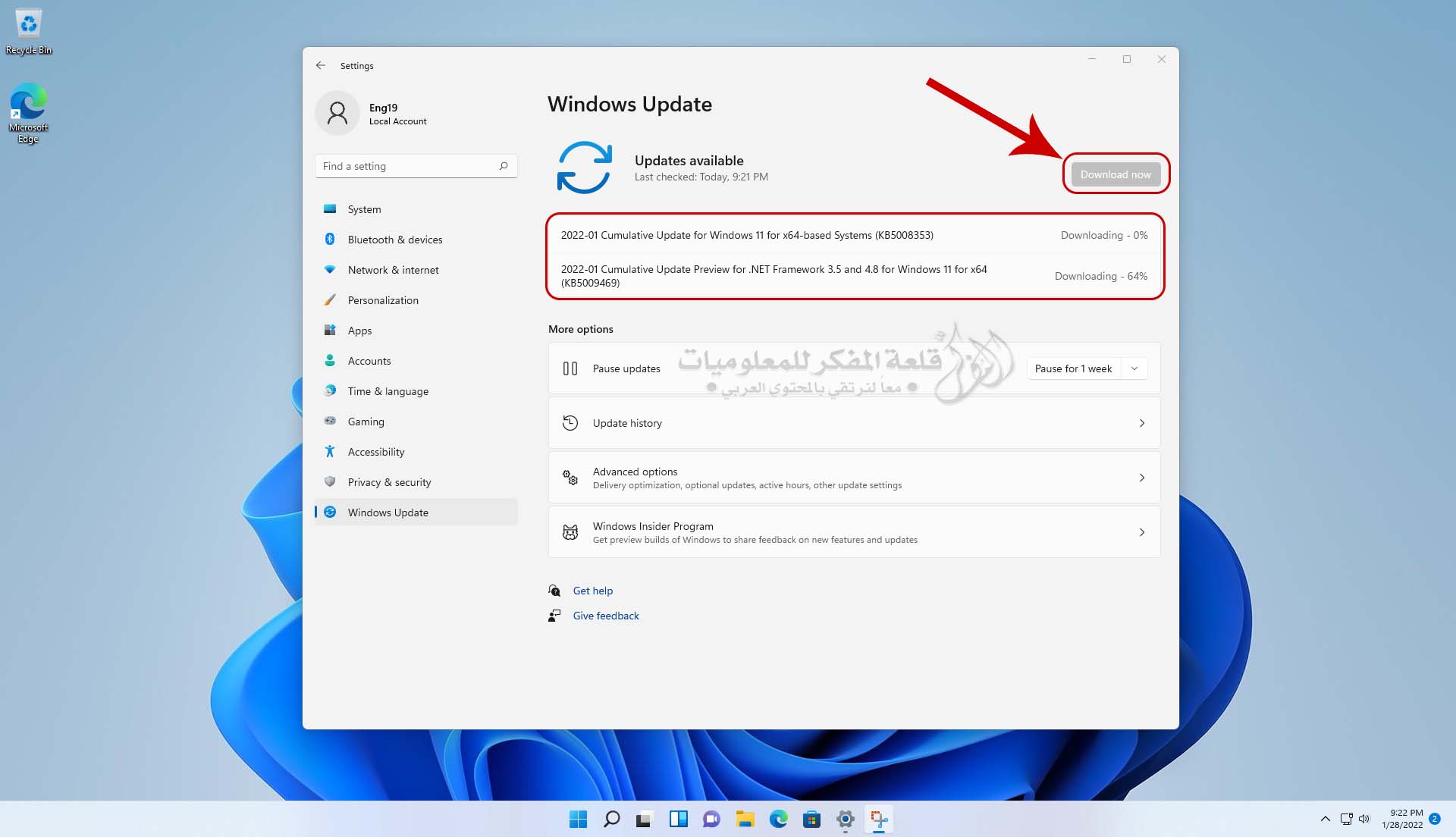The width and height of the screenshot is (1456, 837).
Task: Open taskbar Search magnifier
Action: [x=611, y=819]
